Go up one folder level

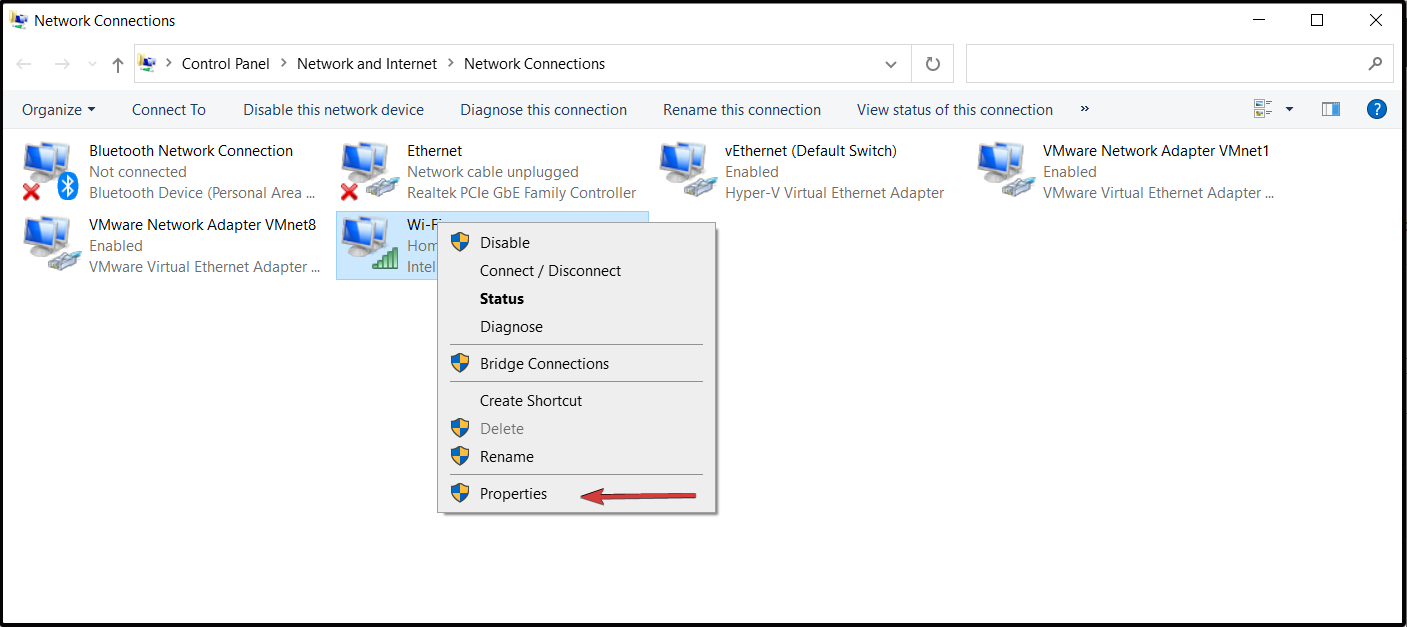point(118,64)
